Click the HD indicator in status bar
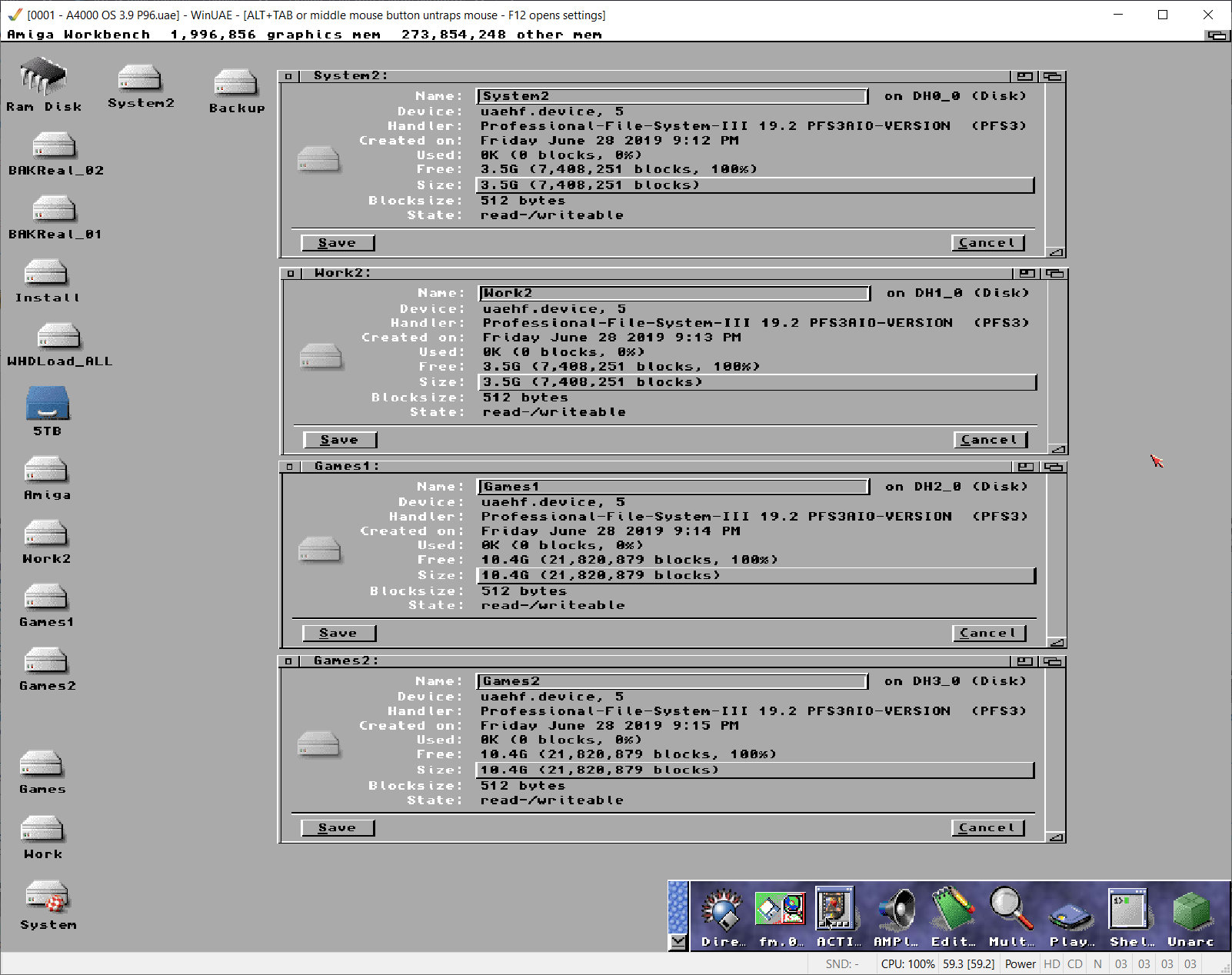This screenshot has width=1232, height=975. tap(1052, 964)
